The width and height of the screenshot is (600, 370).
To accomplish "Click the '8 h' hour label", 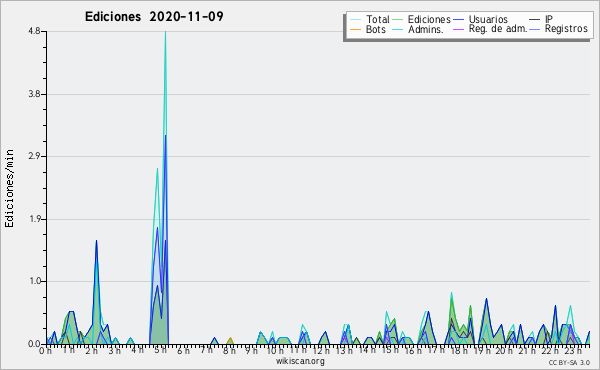I will click(229, 350).
